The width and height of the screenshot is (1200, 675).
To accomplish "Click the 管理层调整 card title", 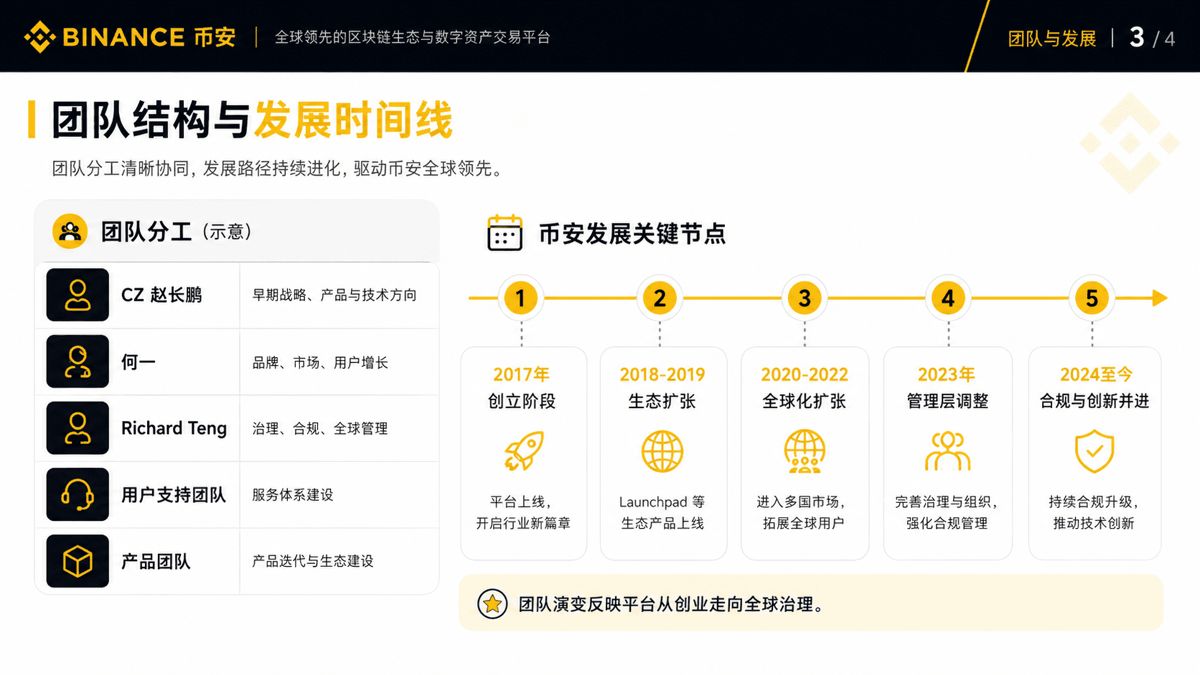I will tap(946, 401).
